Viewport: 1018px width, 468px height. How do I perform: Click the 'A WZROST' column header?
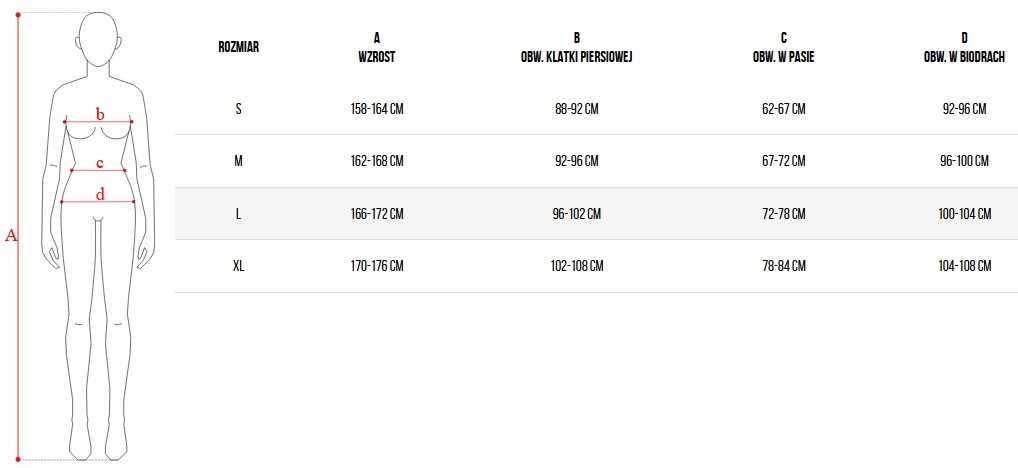coord(376,47)
